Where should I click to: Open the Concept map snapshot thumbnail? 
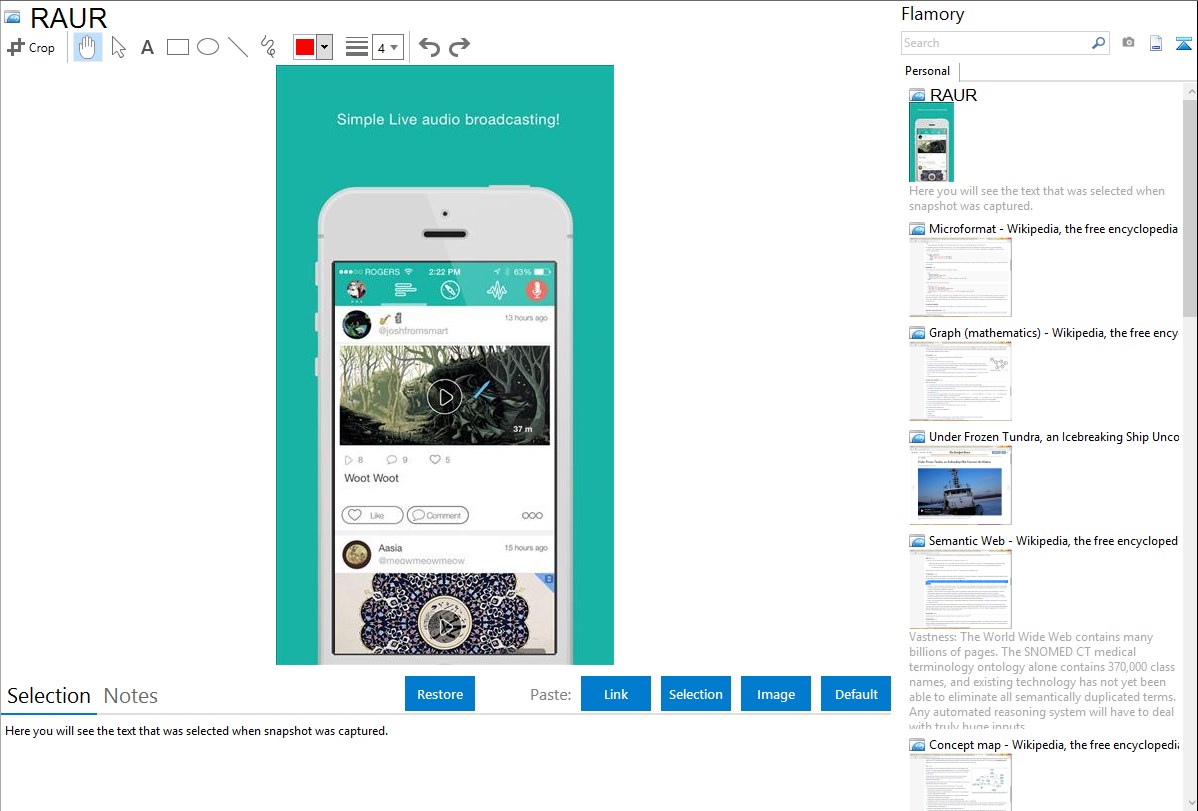click(x=960, y=782)
